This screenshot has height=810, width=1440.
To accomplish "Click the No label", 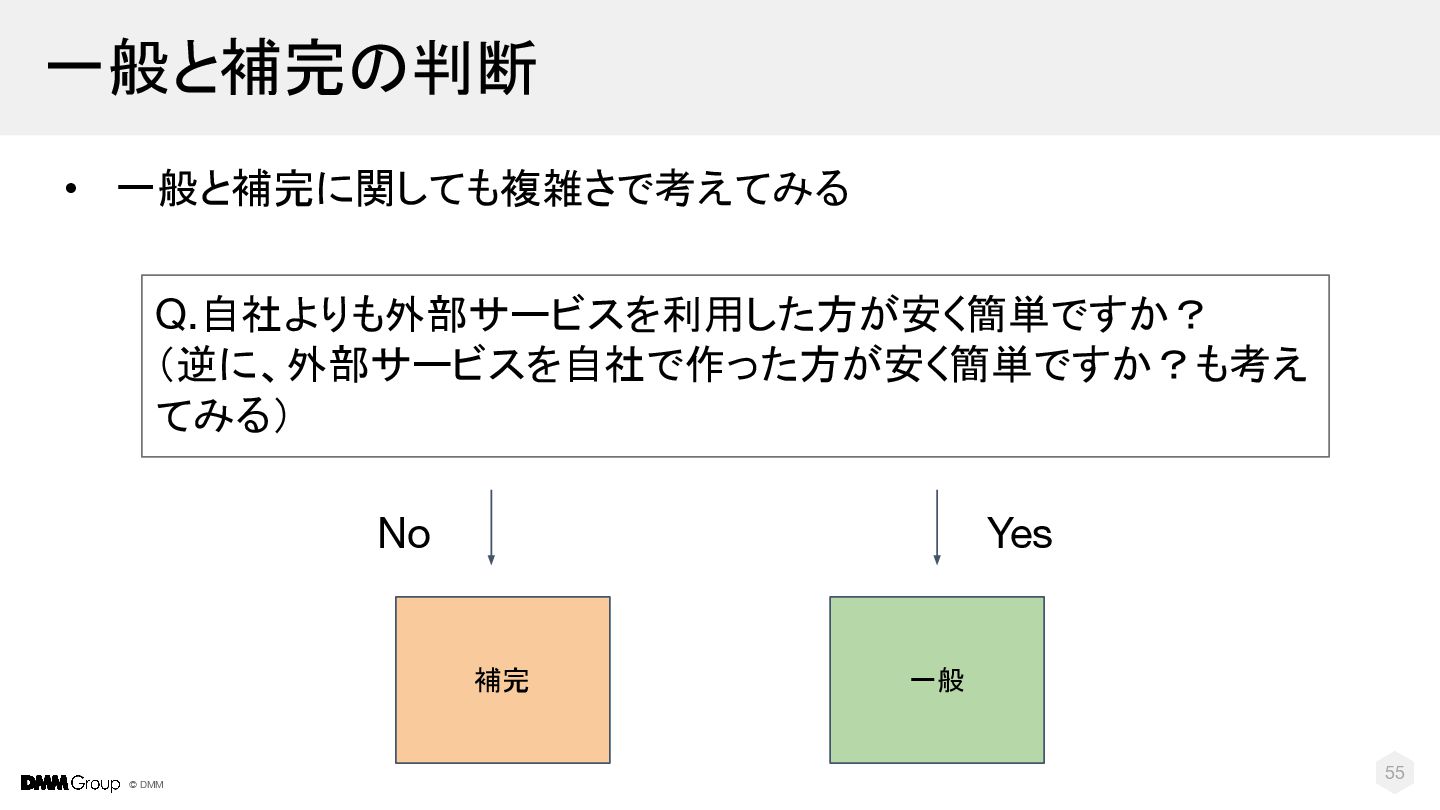I will (x=404, y=534).
